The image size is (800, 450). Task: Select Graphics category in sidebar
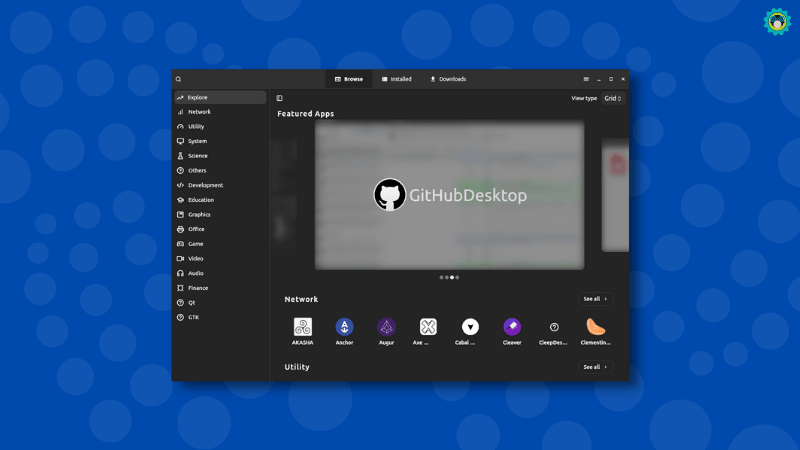point(199,214)
